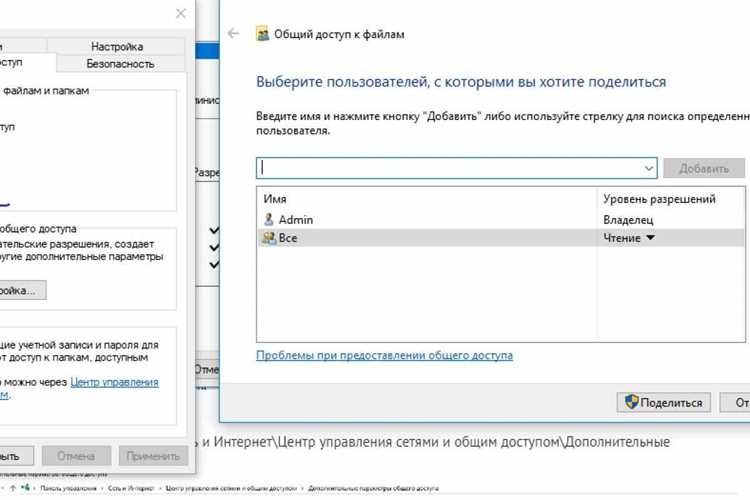Click Панель управления in the breadcrumb
Image resolution: width=750 pixels, height=500 pixels.
[68, 489]
